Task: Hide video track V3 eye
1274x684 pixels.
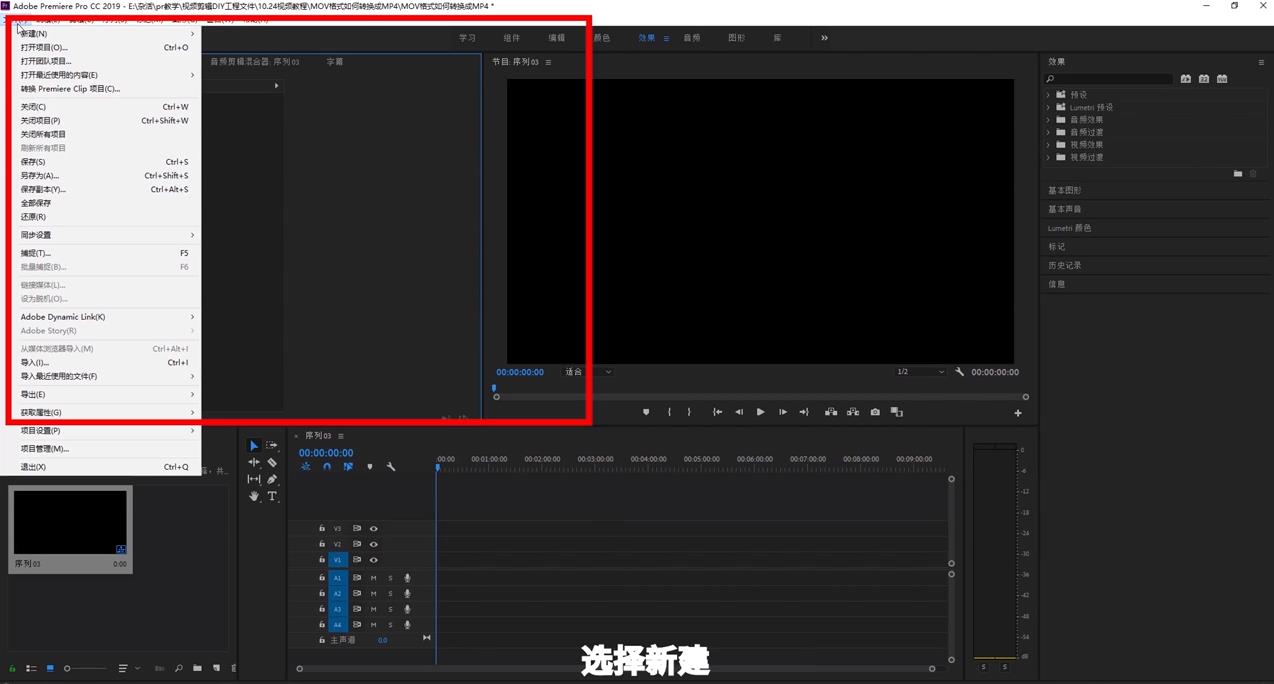Action: (x=374, y=529)
